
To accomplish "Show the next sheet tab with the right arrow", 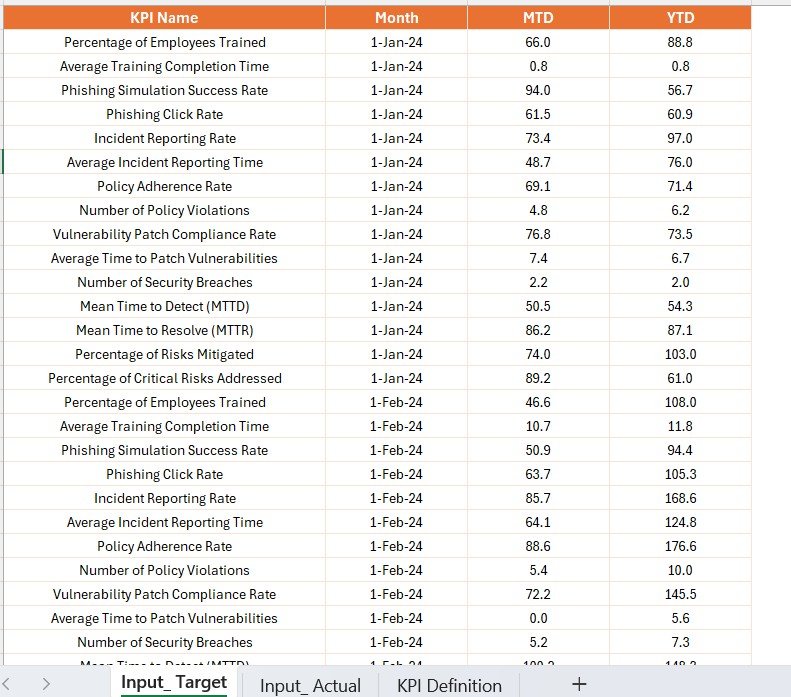I will (x=46, y=684).
